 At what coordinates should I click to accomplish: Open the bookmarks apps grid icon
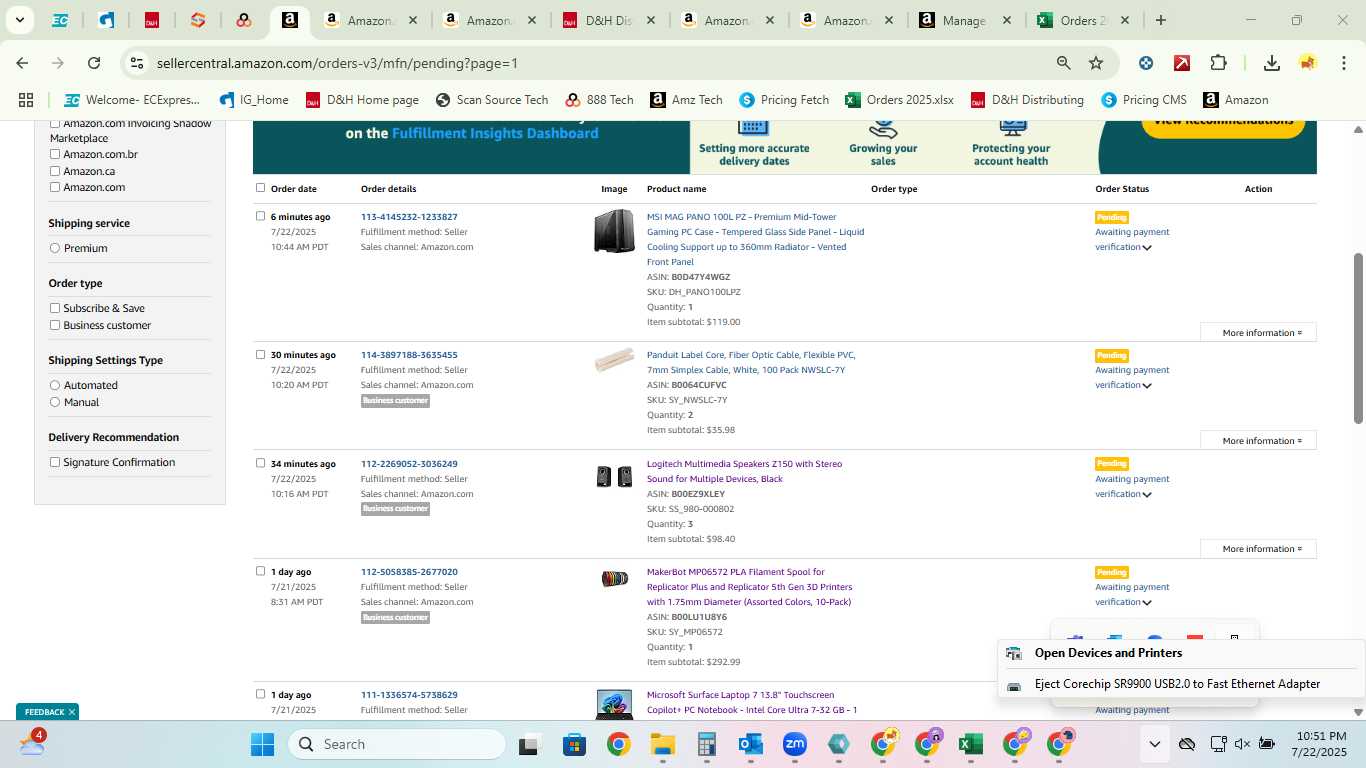click(26, 100)
